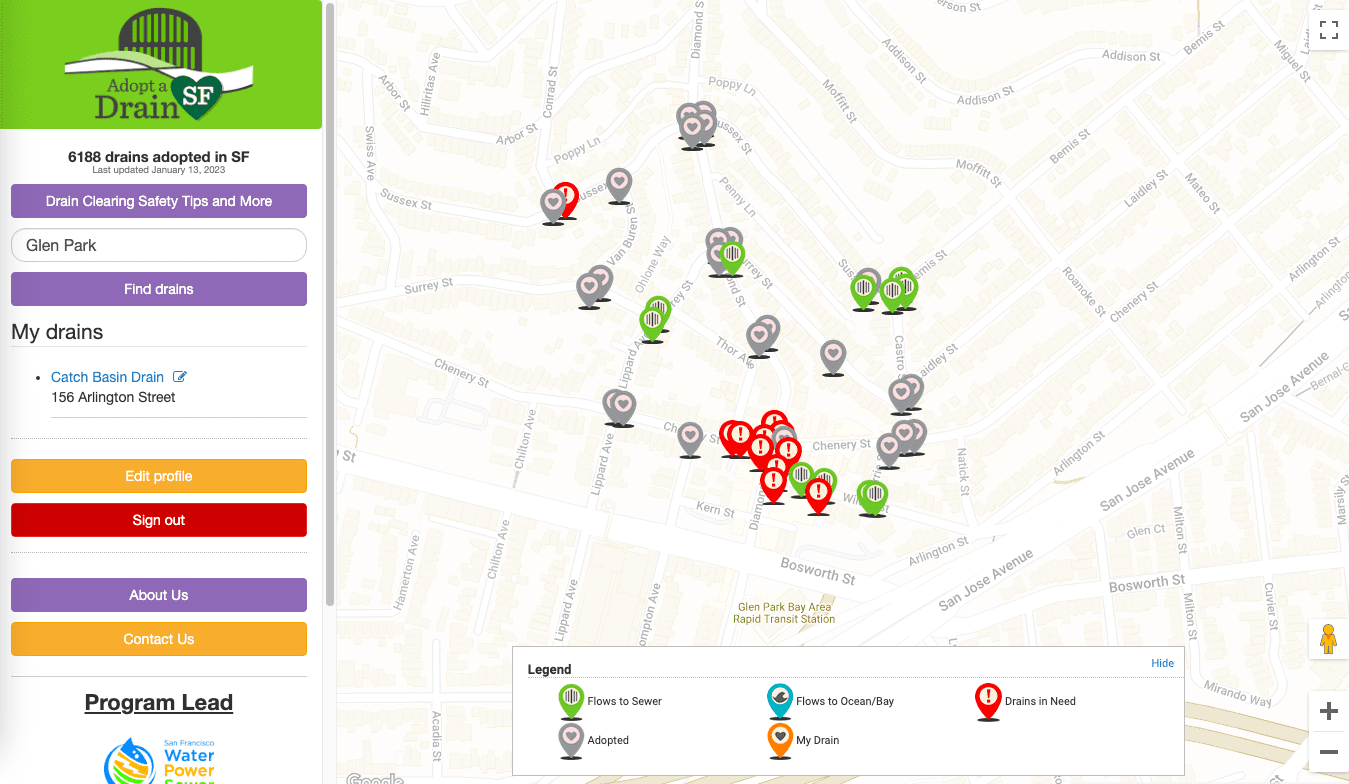Click the Program Lead heading
The height and width of the screenshot is (784, 1349).
159,703
